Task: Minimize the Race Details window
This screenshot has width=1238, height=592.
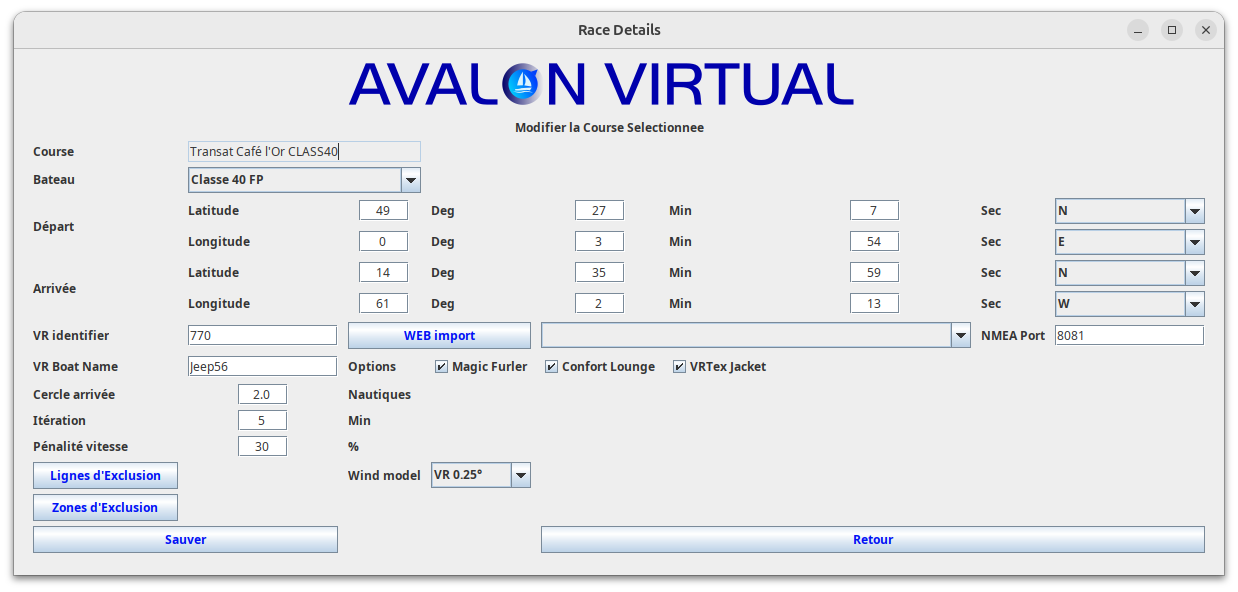Action: 1138,30
